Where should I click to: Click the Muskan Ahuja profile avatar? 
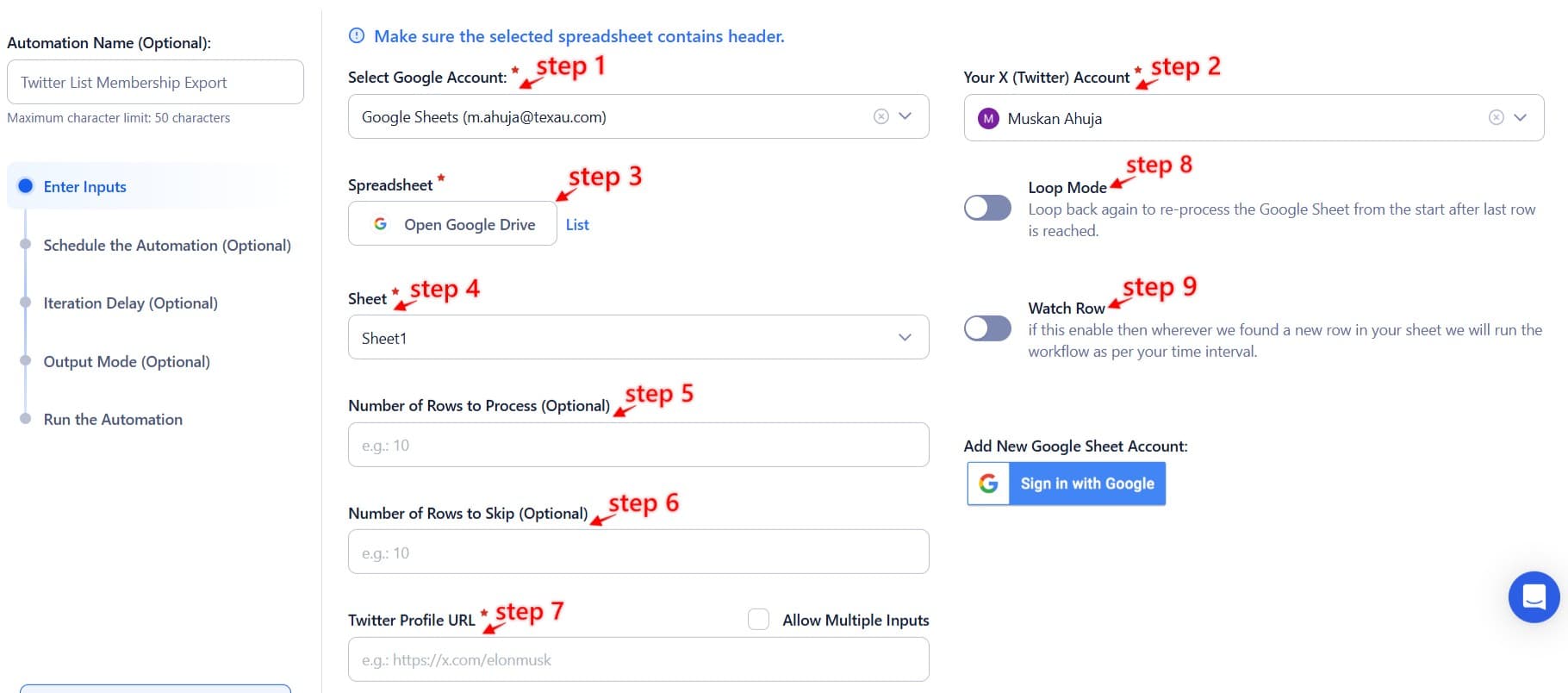(x=988, y=118)
